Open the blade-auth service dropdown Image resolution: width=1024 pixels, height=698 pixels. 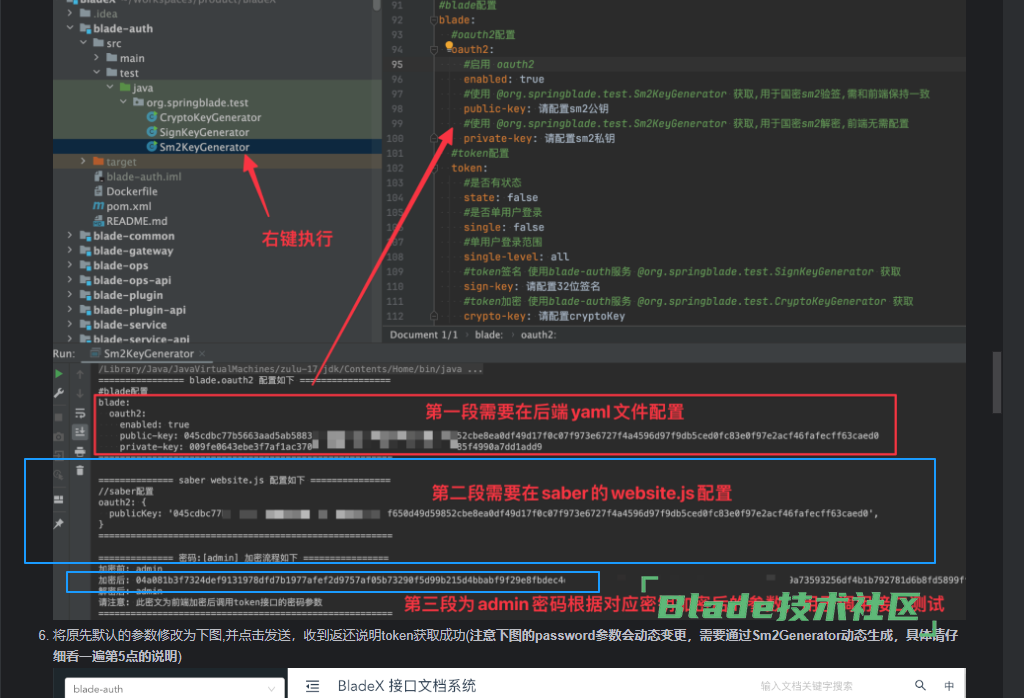[175, 688]
